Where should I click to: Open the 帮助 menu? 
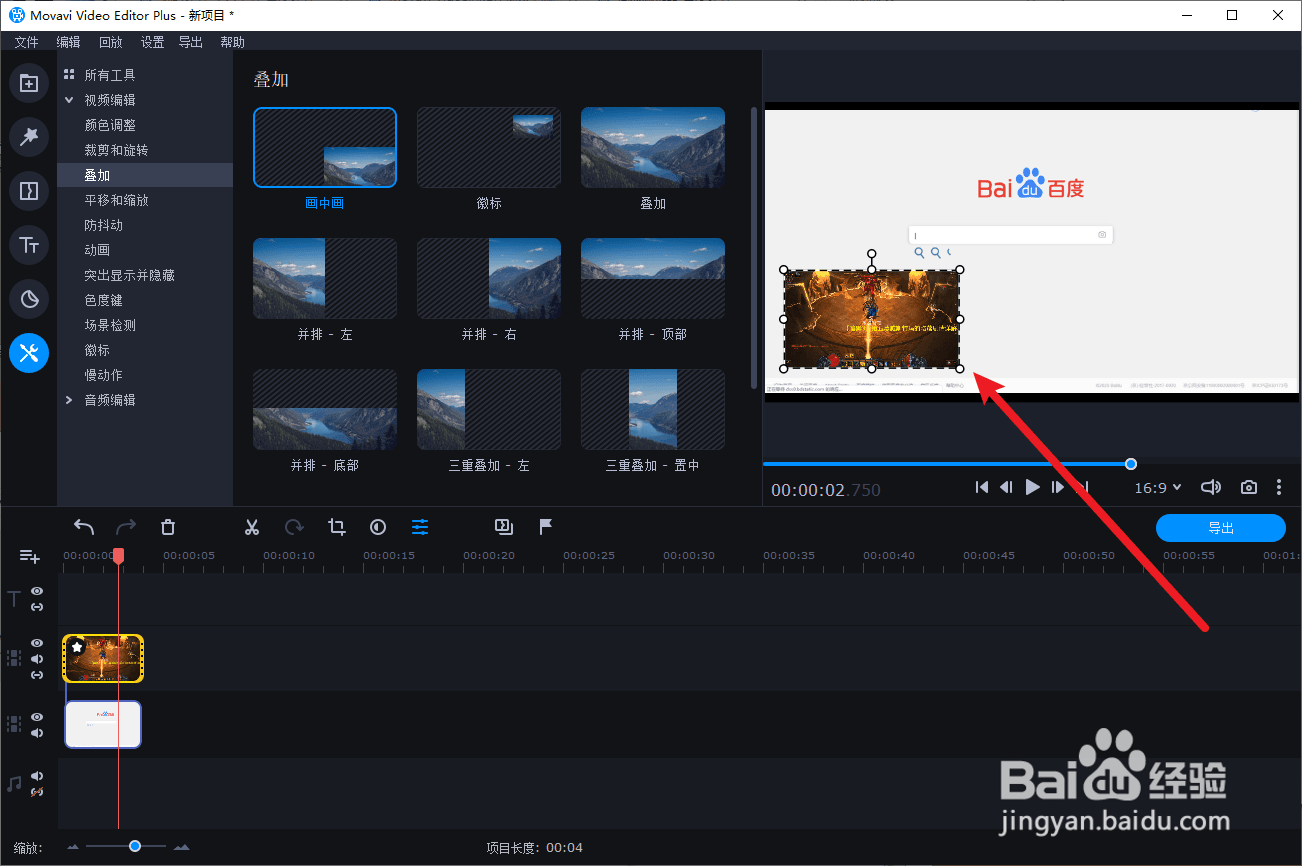coord(232,42)
